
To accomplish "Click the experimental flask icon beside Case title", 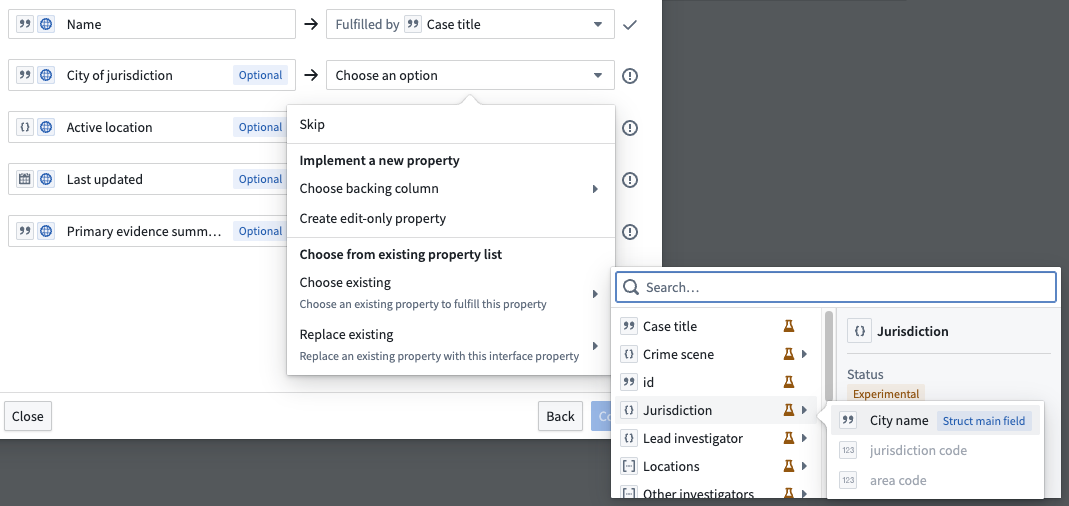I will (789, 326).
